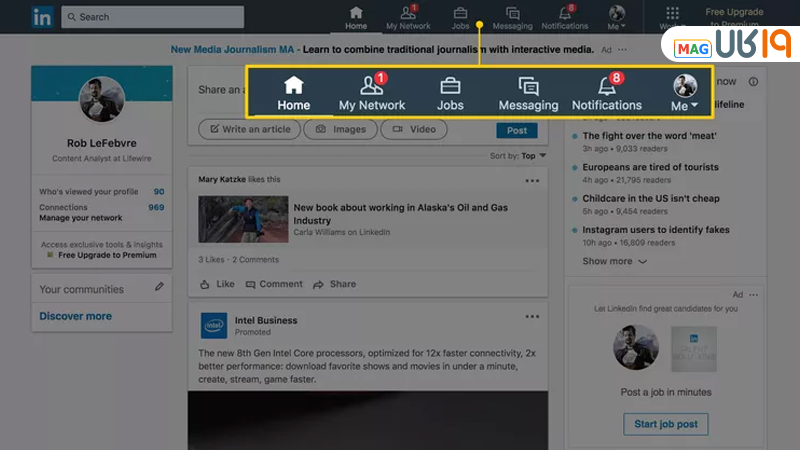
Task: Open the Sort by Top dropdown
Action: pos(519,156)
